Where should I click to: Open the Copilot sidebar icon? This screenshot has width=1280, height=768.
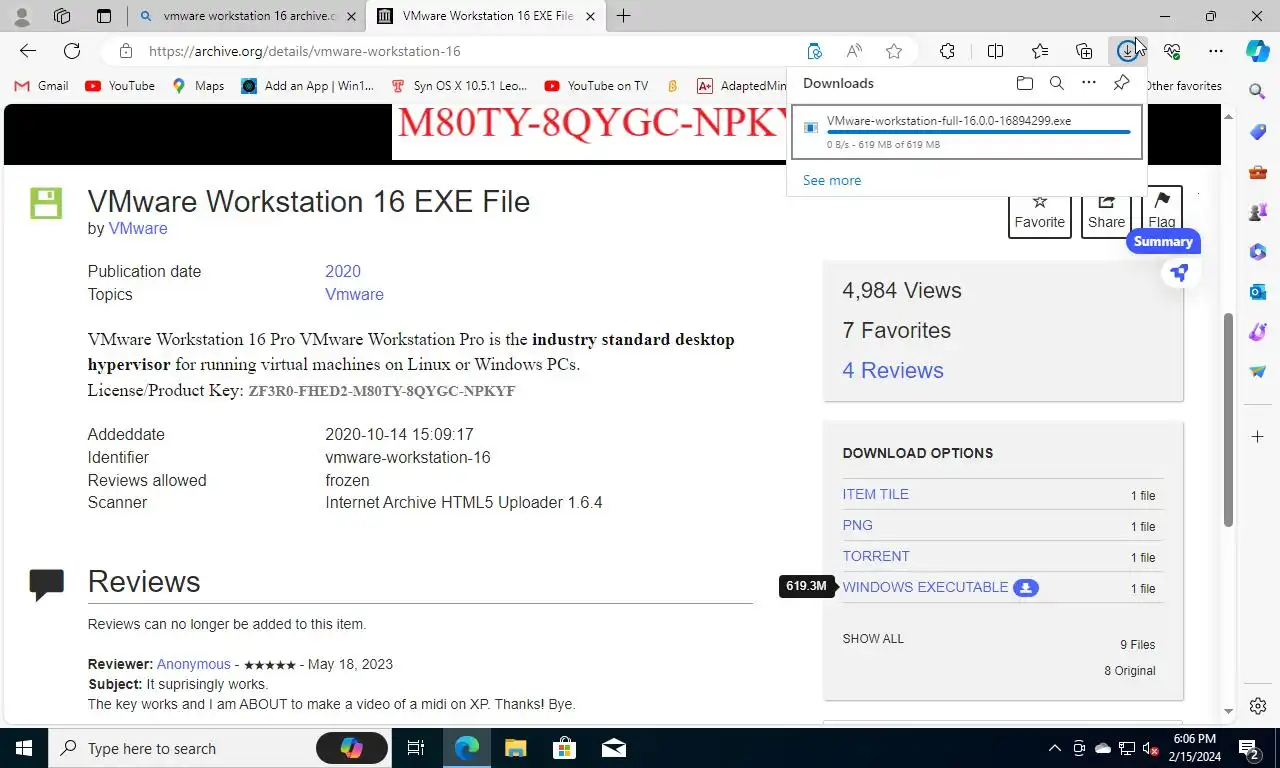coord(1258,51)
